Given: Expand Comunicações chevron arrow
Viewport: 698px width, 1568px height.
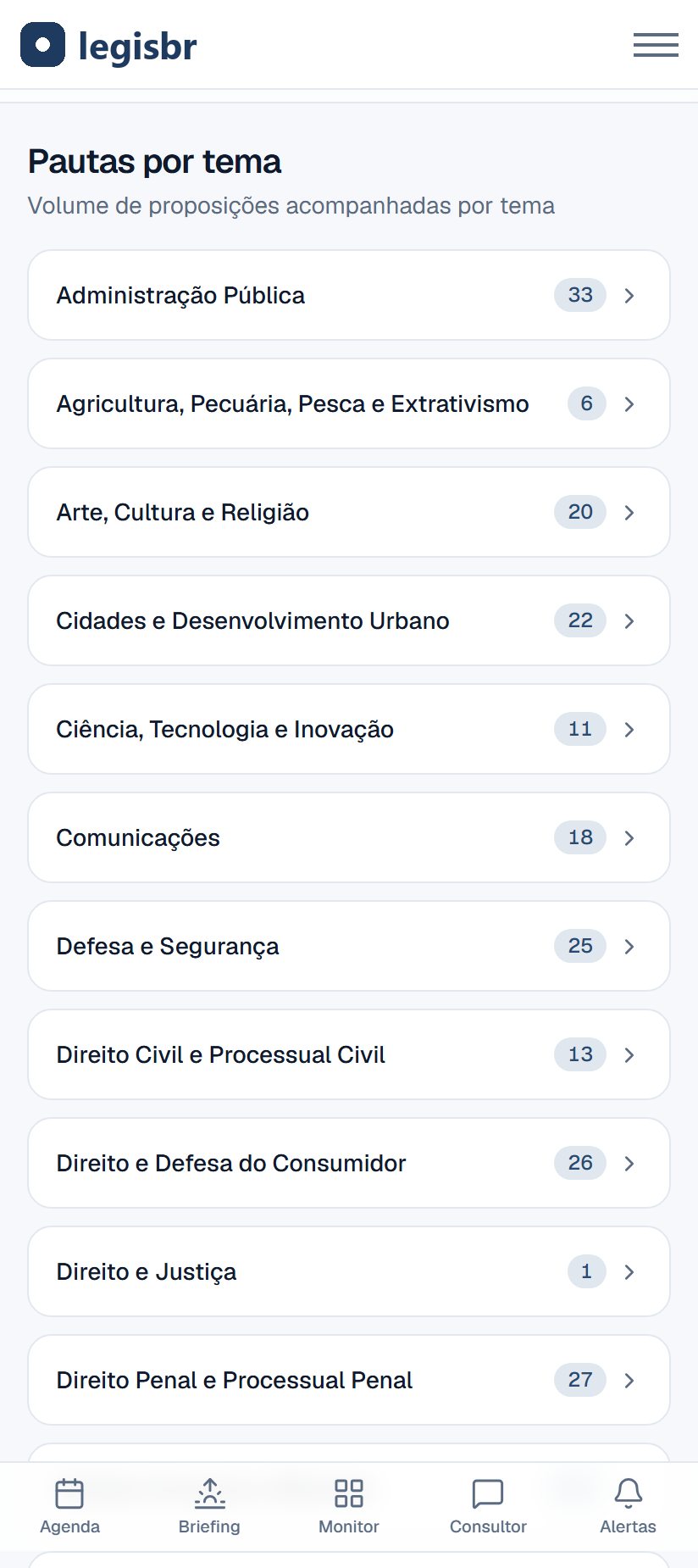Looking at the screenshot, I should 629,838.
